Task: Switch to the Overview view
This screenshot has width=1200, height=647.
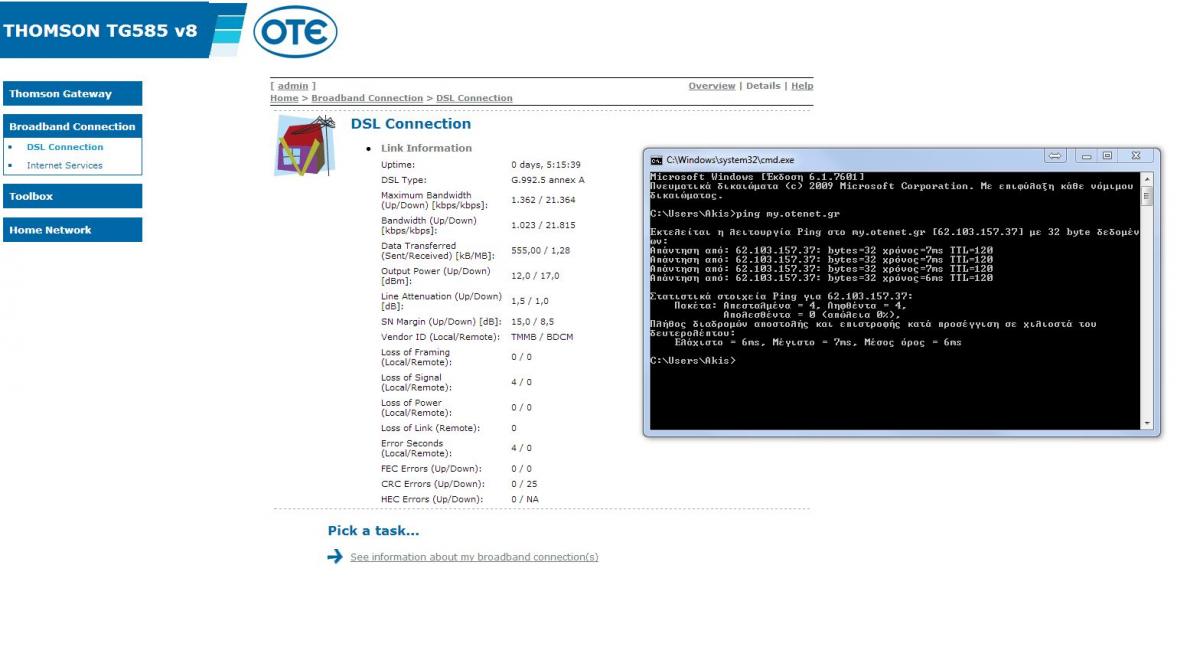Action: click(x=712, y=86)
